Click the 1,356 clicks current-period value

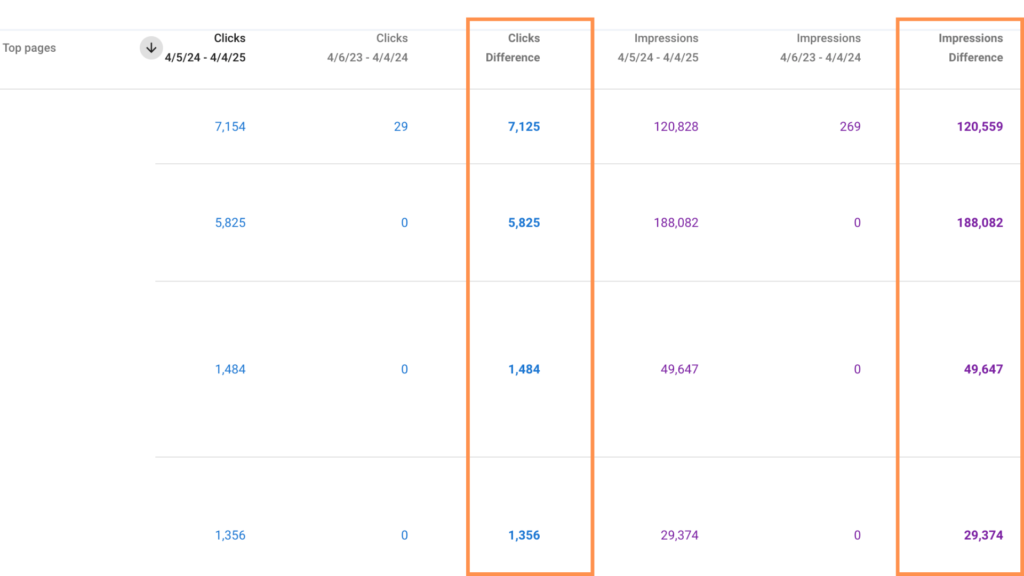[230, 535]
